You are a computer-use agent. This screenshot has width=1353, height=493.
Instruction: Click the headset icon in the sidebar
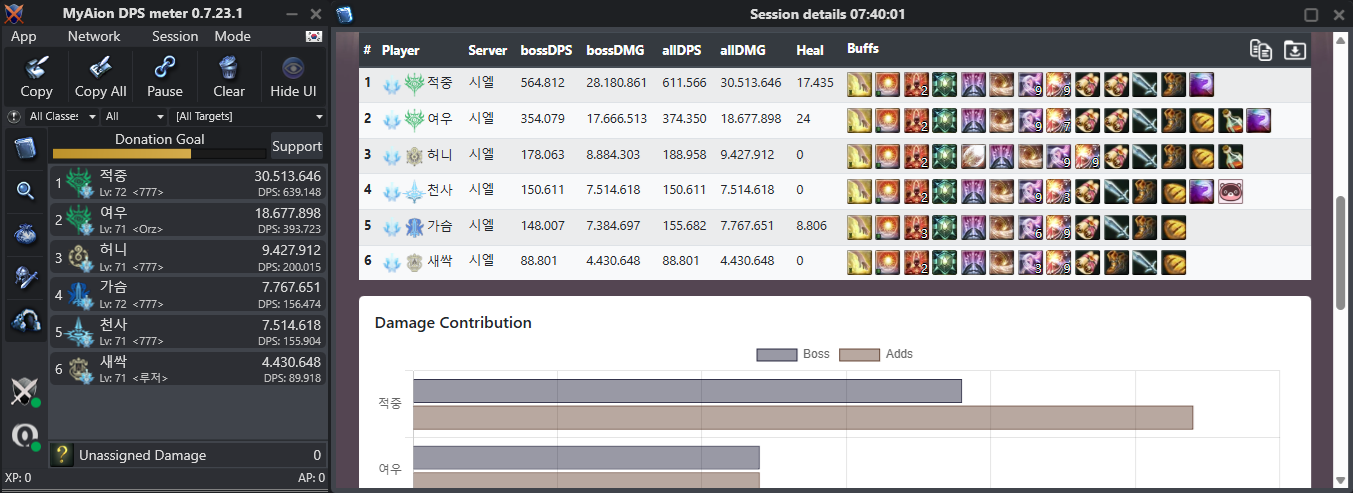(x=26, y=321)
